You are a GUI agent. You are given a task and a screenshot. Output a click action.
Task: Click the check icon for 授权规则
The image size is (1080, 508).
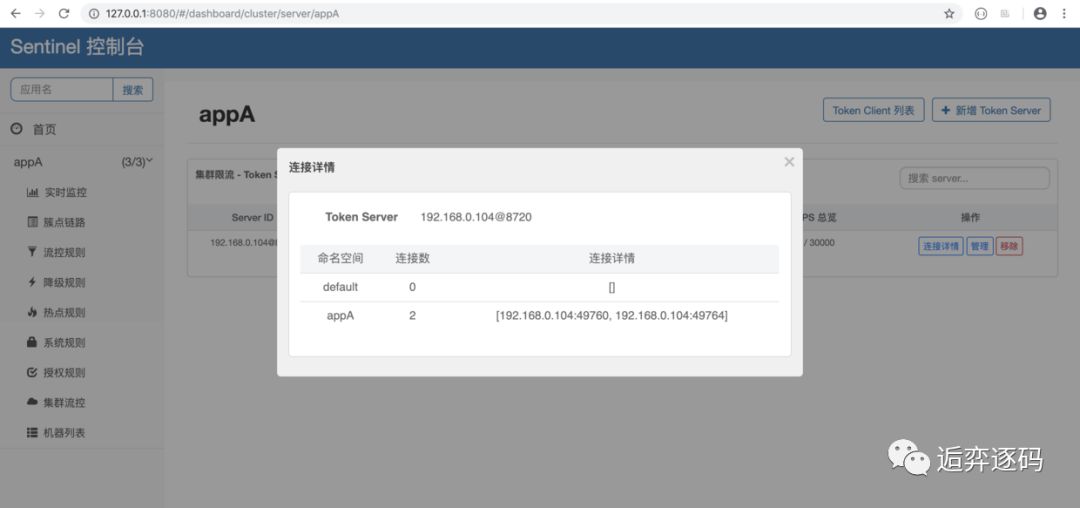[32, 372]
